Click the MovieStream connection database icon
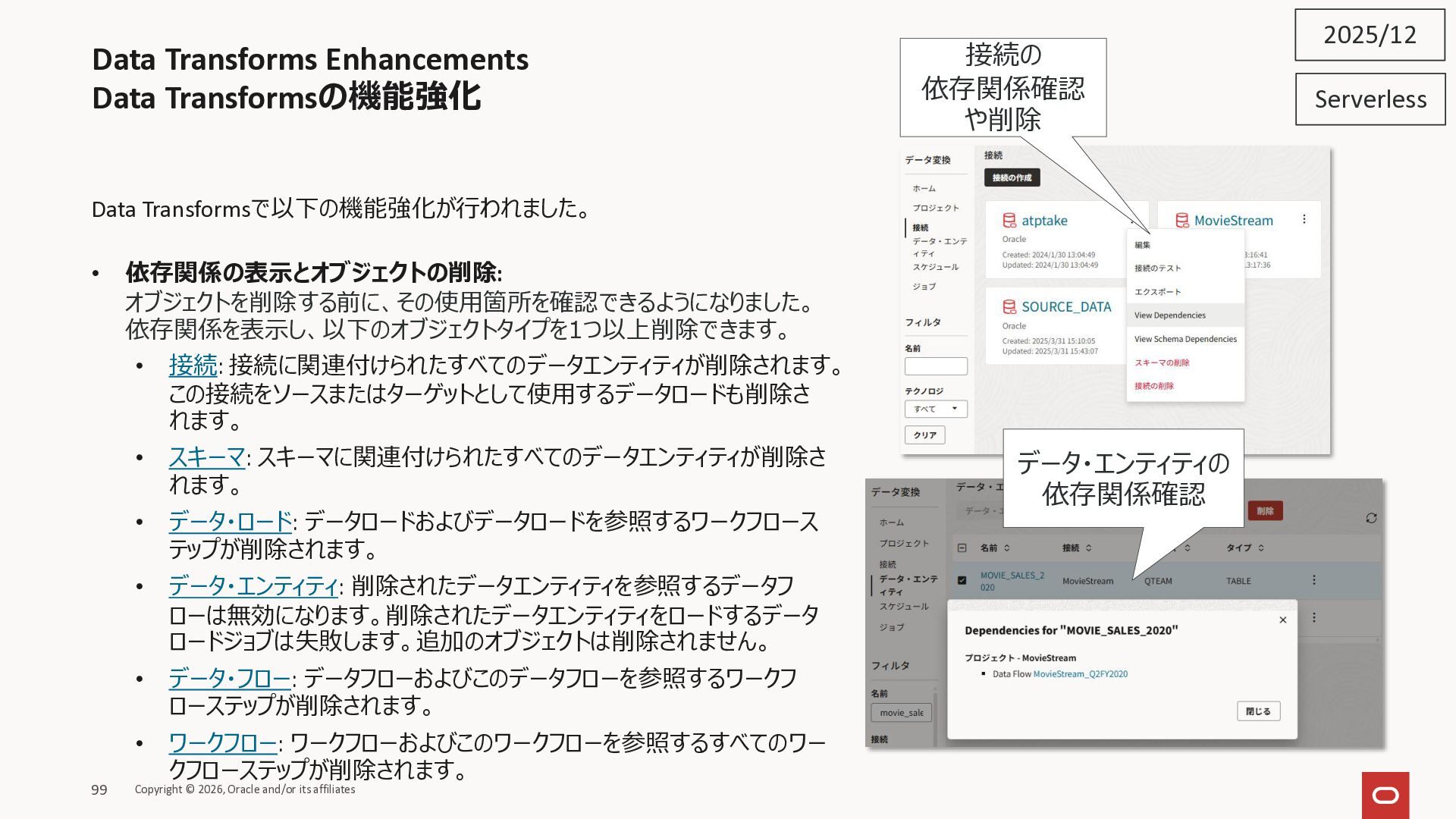Screen dimensions: 1456x819 [x=1181, y=221]
